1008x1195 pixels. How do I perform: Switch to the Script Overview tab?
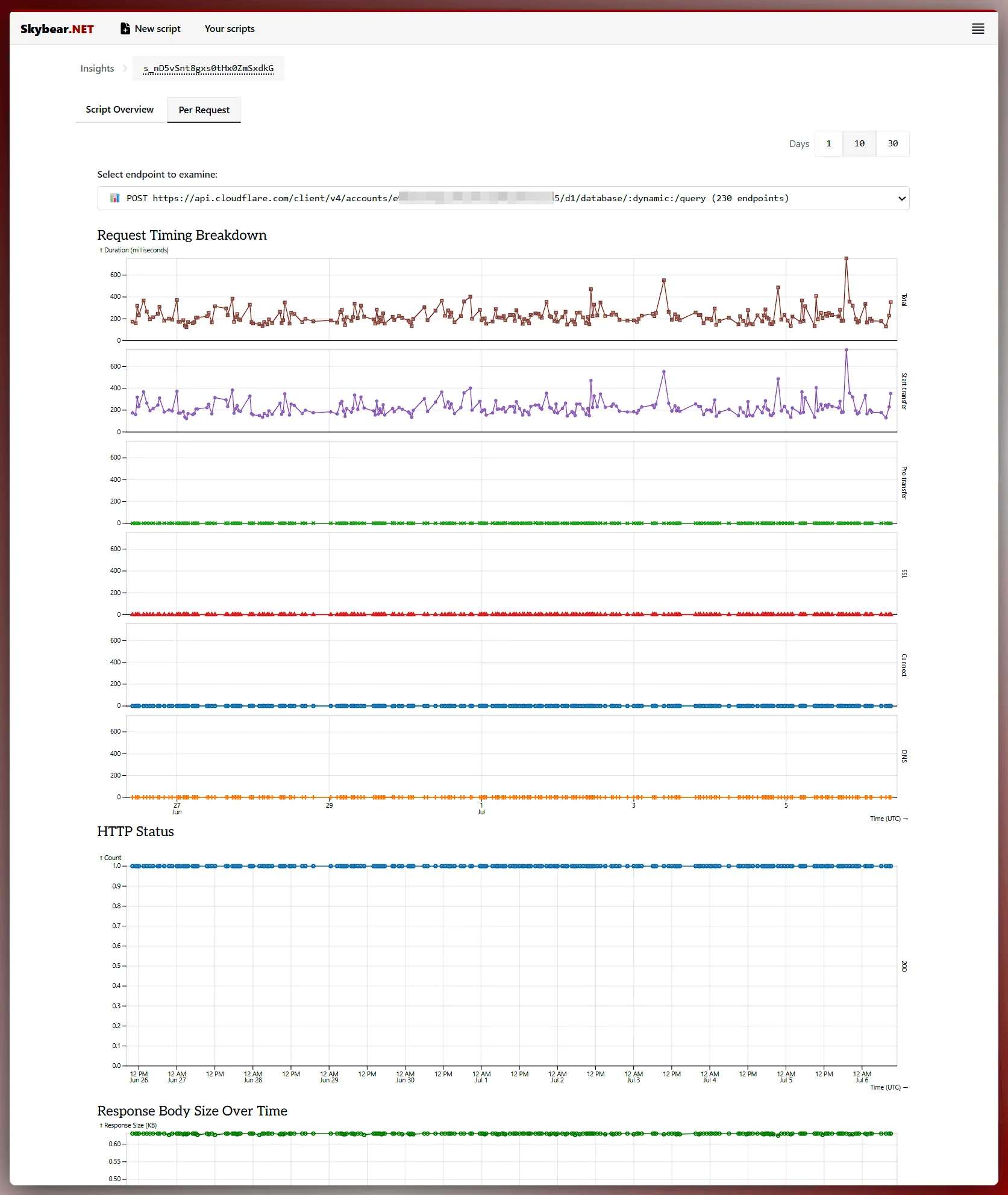point(119,109)
